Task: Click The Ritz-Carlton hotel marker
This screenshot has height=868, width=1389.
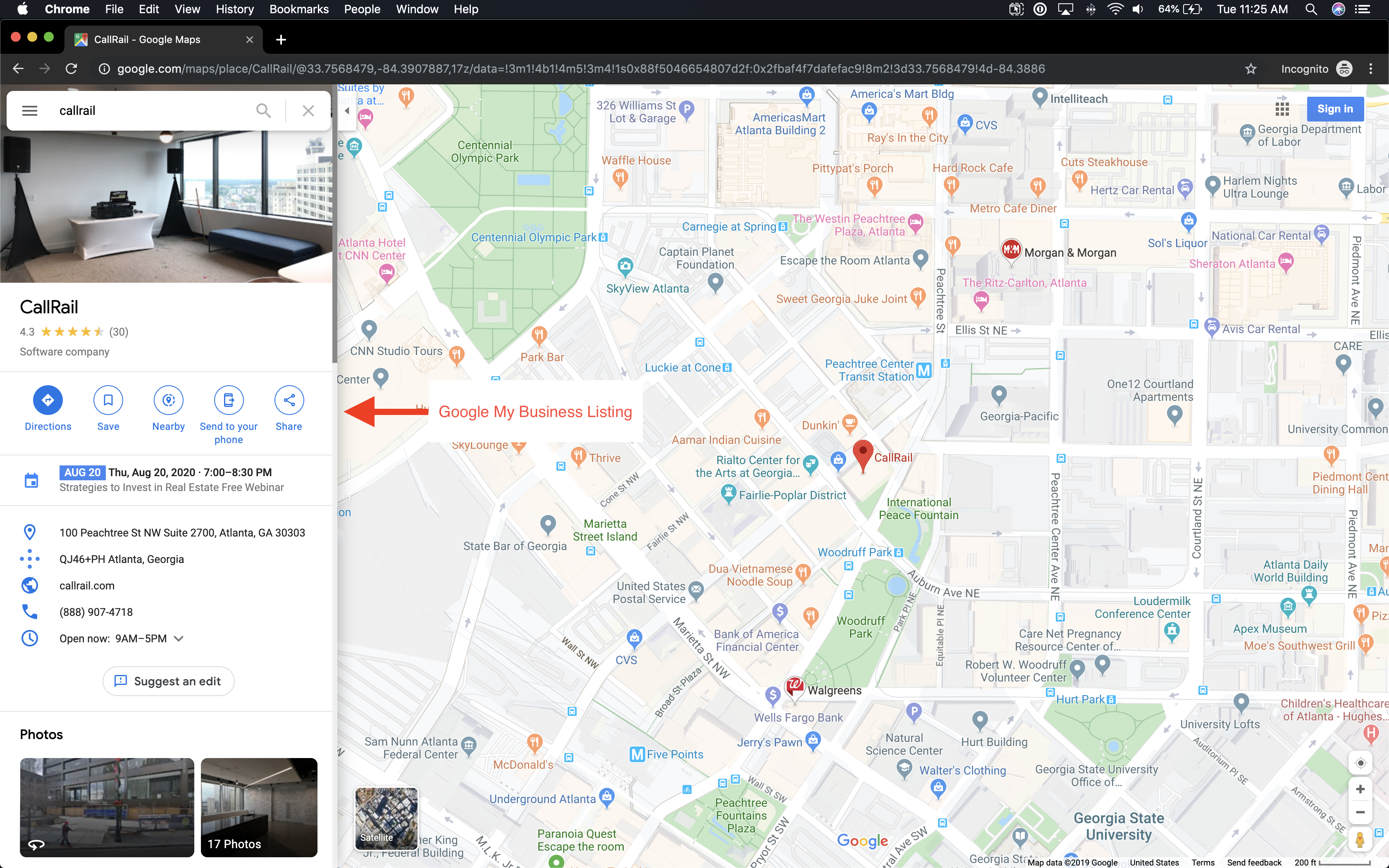Action: (x=981, y=300)
